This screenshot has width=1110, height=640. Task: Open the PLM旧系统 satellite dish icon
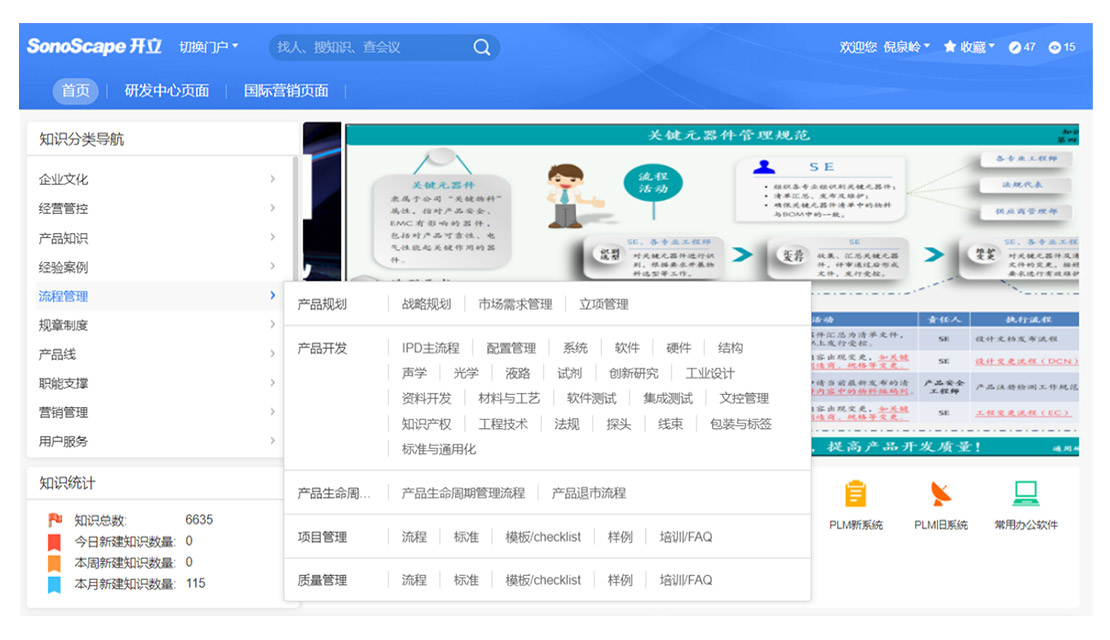click(940, 495)
